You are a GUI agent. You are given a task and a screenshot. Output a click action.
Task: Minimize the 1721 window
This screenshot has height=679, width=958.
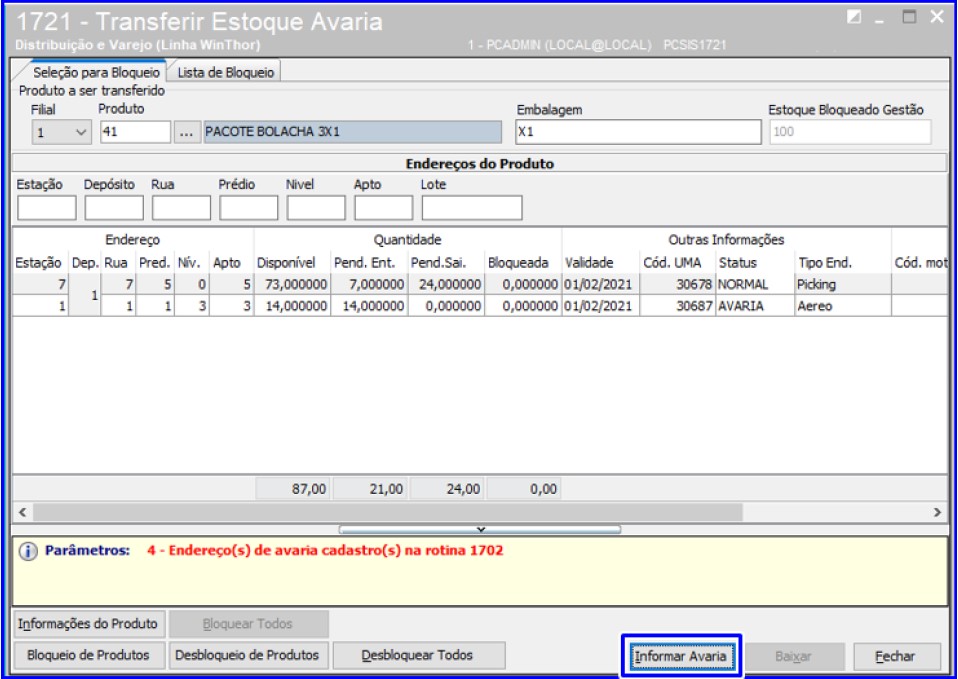click(880, 20)
